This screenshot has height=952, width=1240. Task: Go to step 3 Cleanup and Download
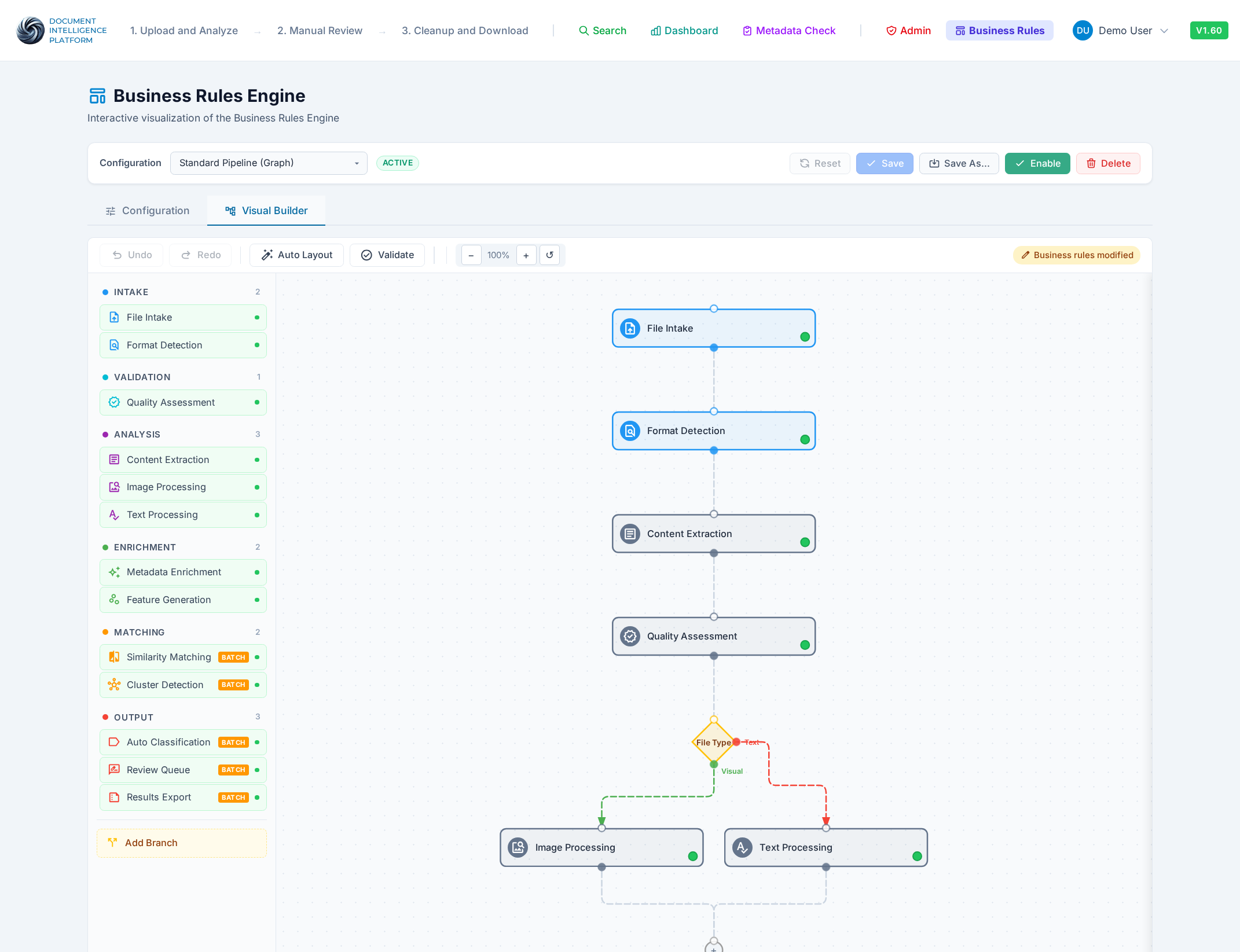click(465, 31)
